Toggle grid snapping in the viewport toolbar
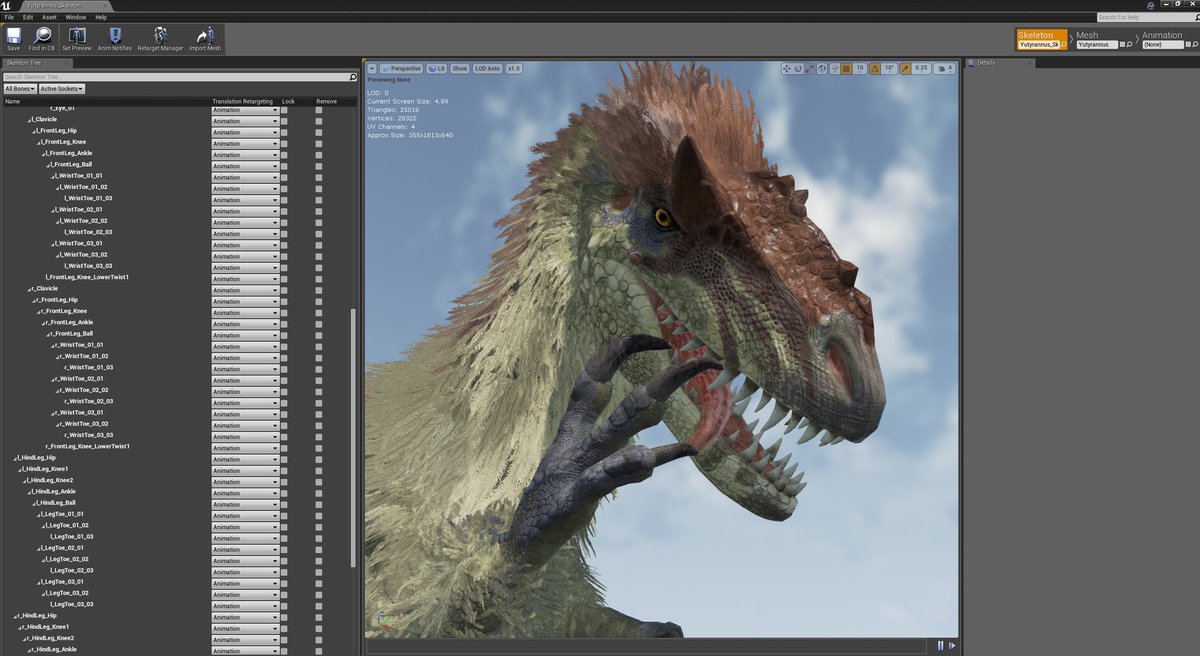1200x656 pixels. pos(846,68)
